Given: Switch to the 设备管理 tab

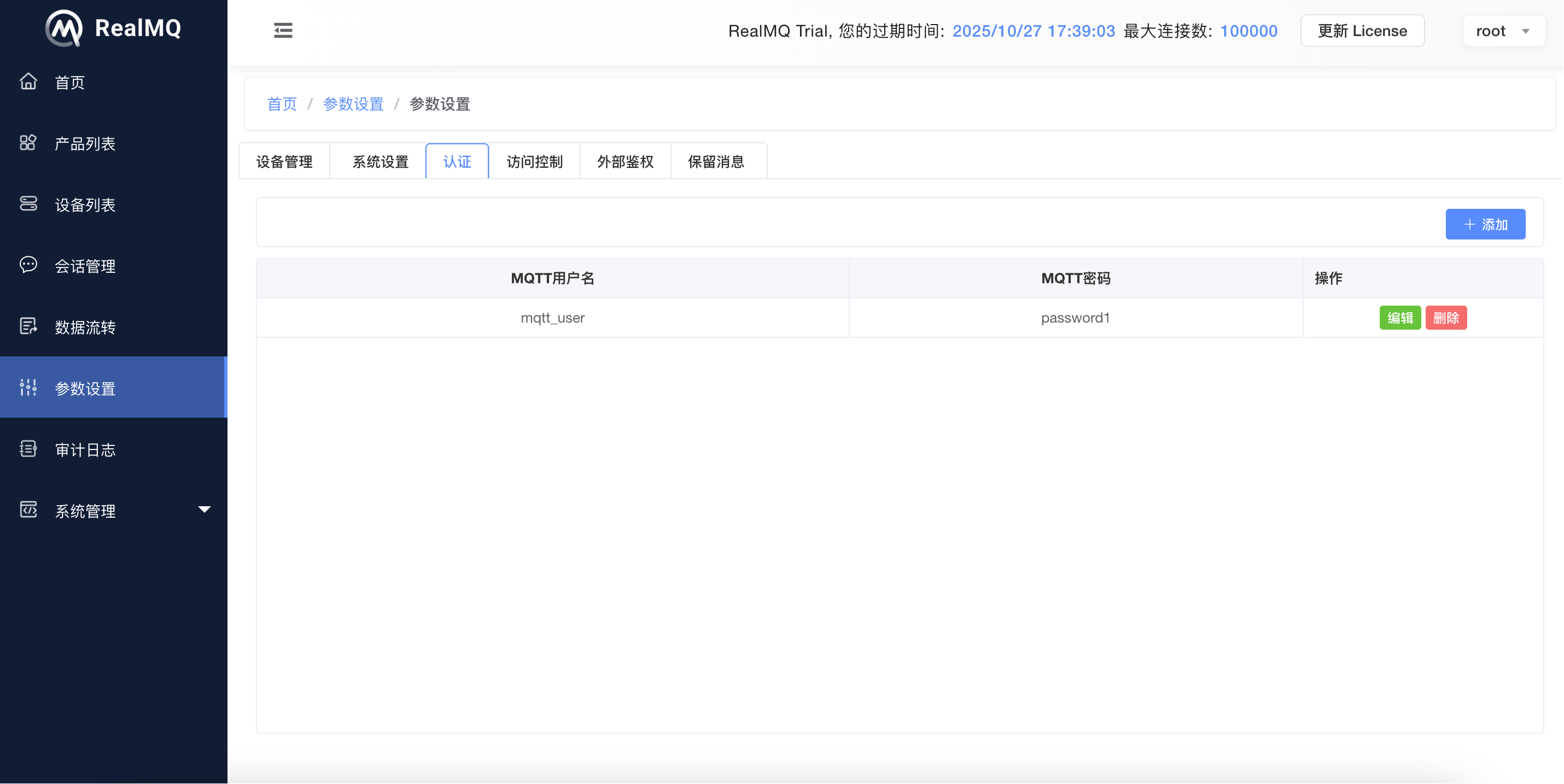Looking at the screenshot, I should [284, 161].
